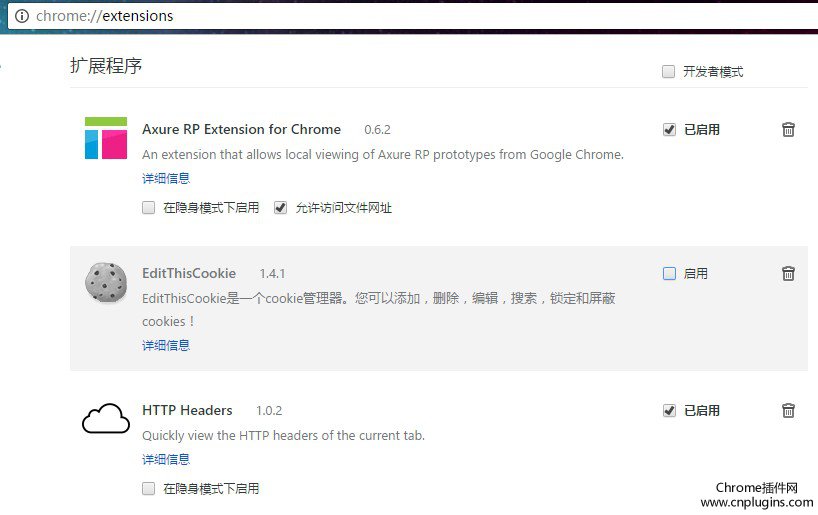Allow Axure RP in incognito mode
This screenshot has height=515, width=818.
[x=149, y=208]
